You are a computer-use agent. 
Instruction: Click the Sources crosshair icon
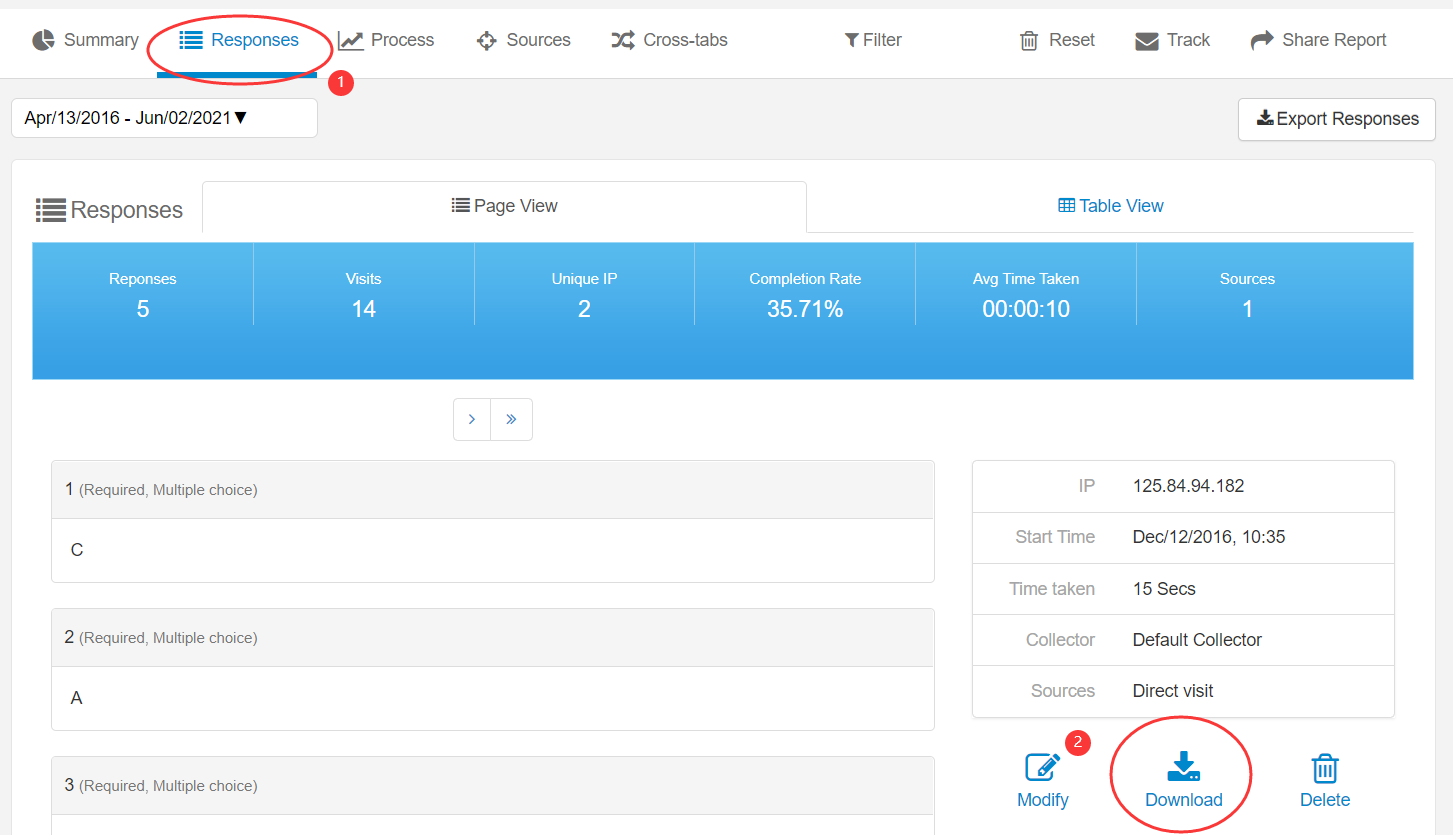[x=487, y=41]
